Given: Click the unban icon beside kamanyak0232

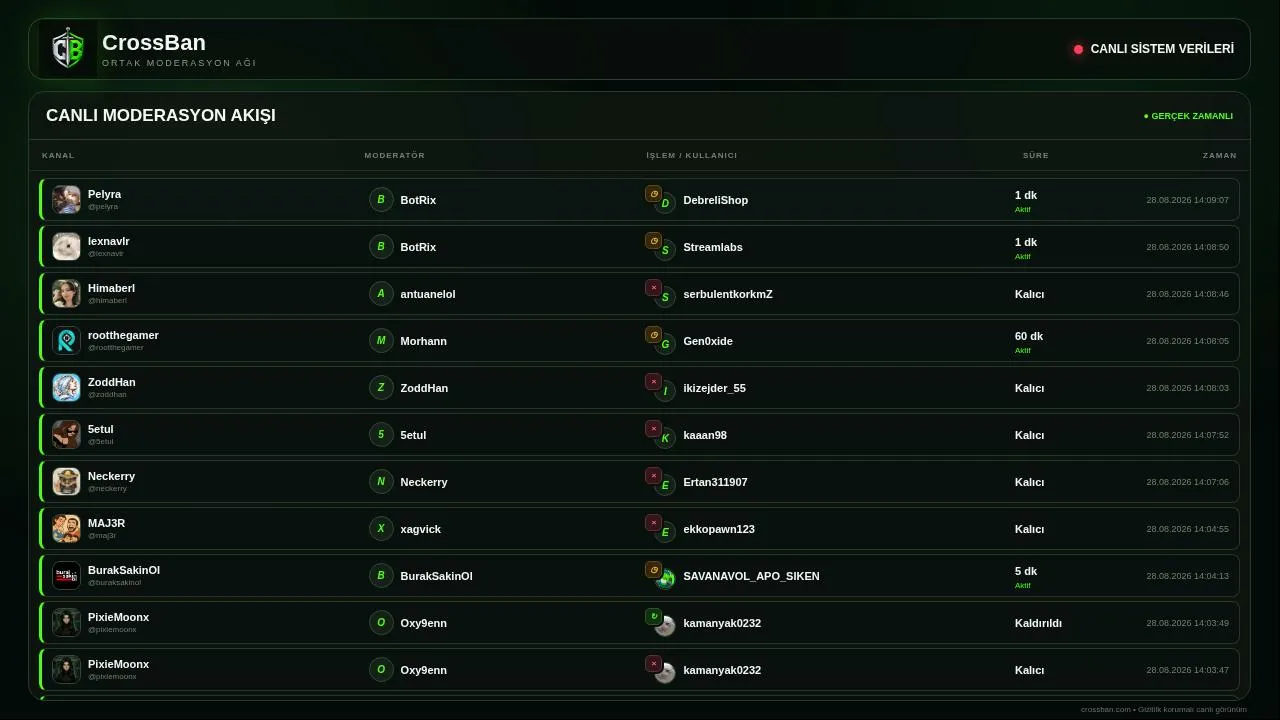Looking at the screenshot, I should 653,617.
